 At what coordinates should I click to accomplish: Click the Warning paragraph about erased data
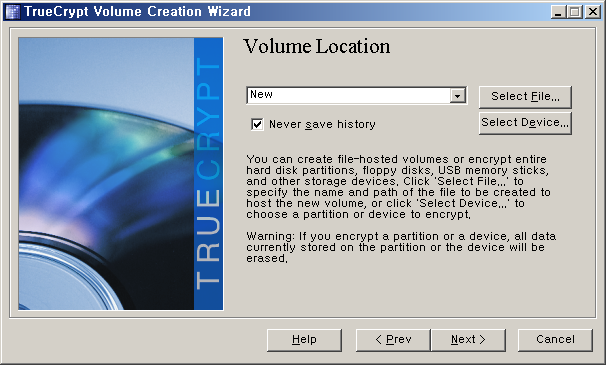401,247
